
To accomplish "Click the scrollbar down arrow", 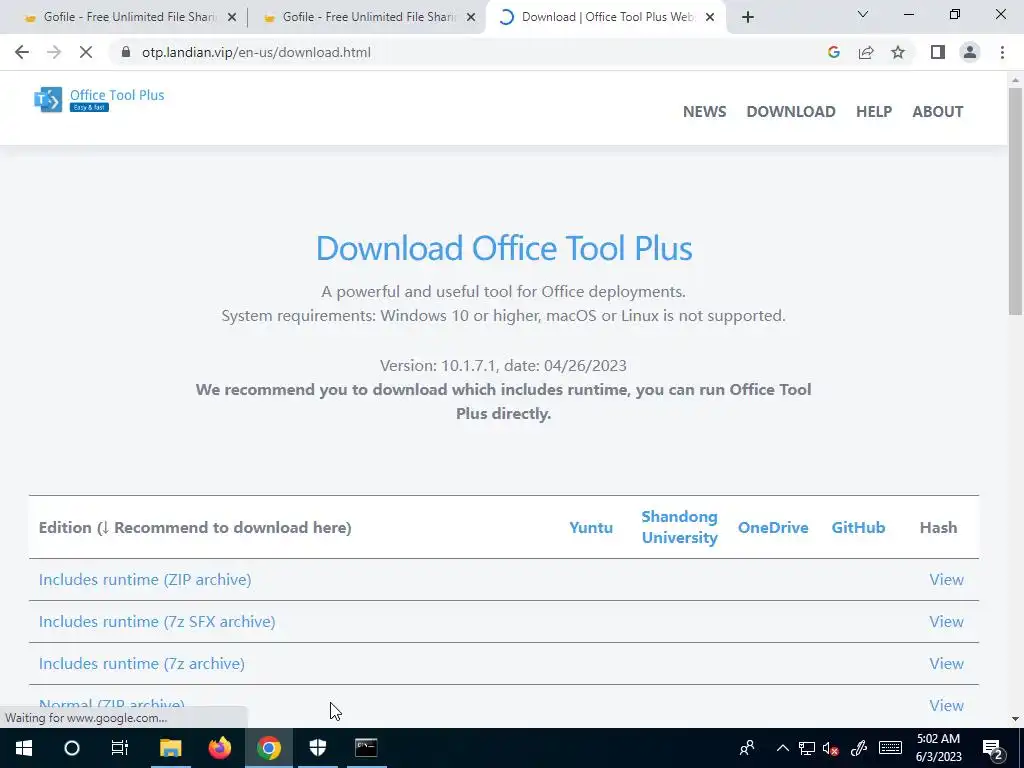I will click(x=1015, y=719).
